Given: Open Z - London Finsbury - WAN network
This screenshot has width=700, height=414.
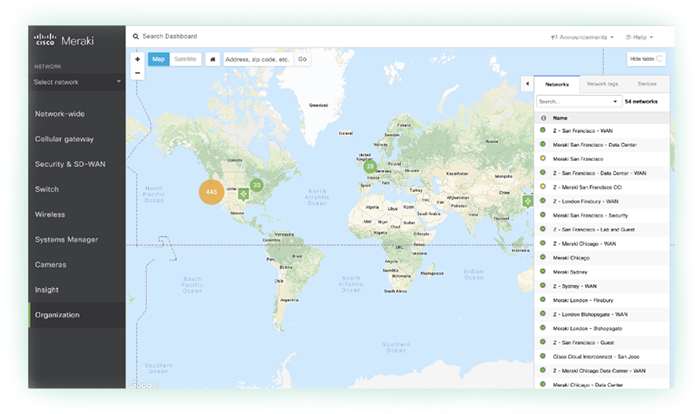Looking at the screenshot, I should [586, 201].
